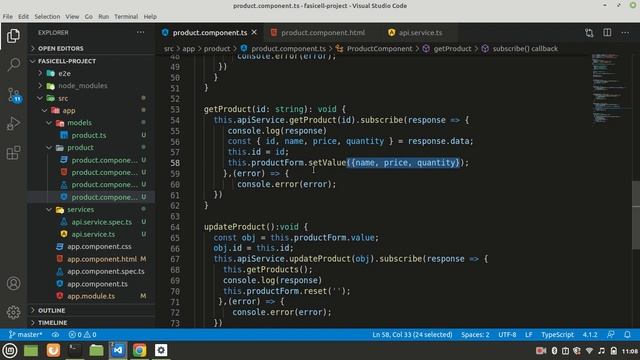Image resolution: width=640 pixels, height=360 pixels.
Task: Open the network Wi-Fi tray icon
Action: click(589, 351)
